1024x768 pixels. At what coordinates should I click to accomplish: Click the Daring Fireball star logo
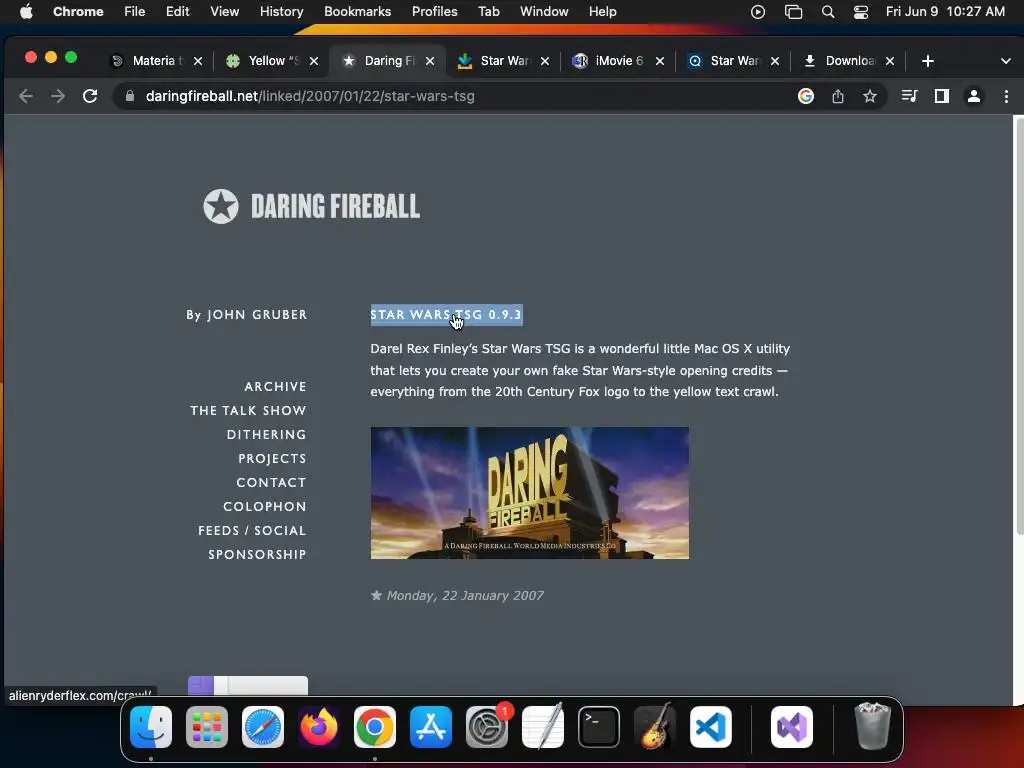[x=221, y=206]
